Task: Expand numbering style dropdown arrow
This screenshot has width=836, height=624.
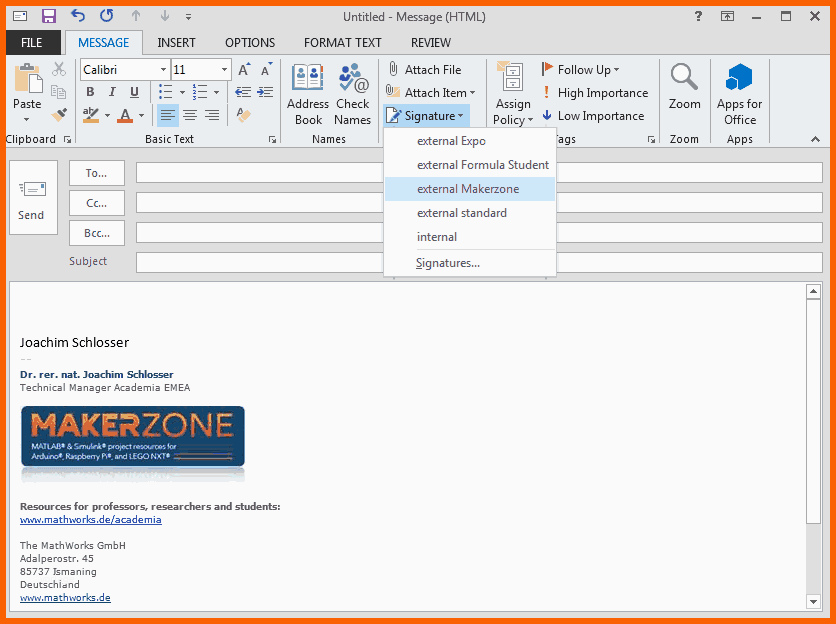Action: click(216, 92)
